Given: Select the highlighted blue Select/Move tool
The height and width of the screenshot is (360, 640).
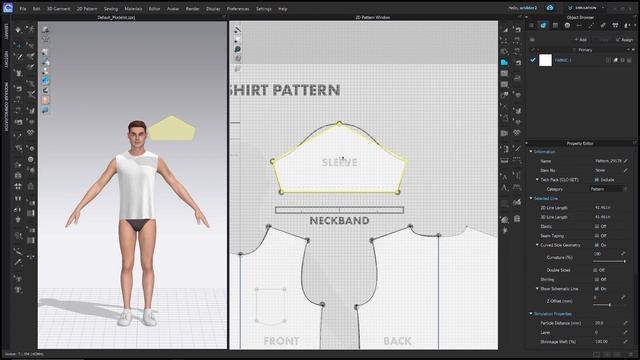Looking at the screenshot, I should point(18,46).
